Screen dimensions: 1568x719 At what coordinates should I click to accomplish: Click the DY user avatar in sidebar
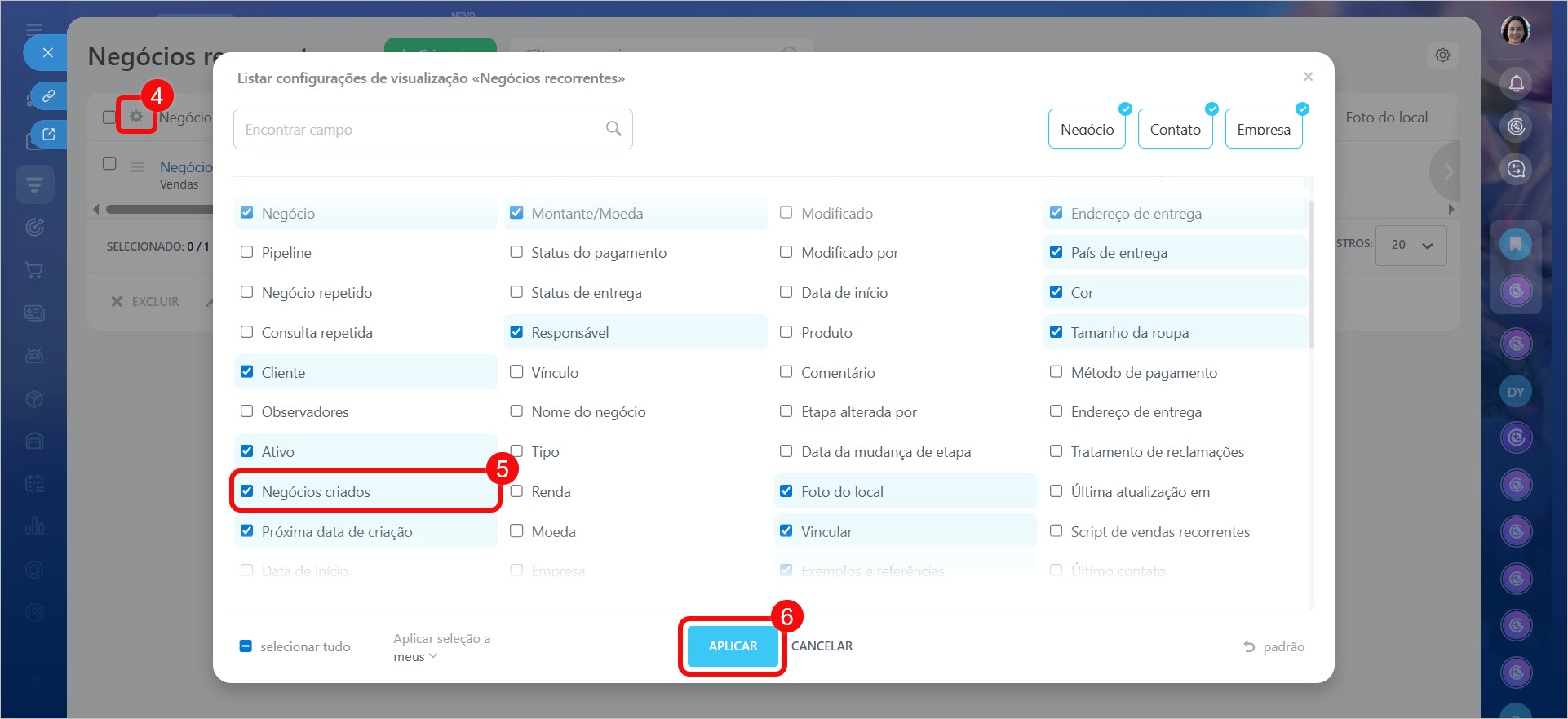pos(1516,392)
